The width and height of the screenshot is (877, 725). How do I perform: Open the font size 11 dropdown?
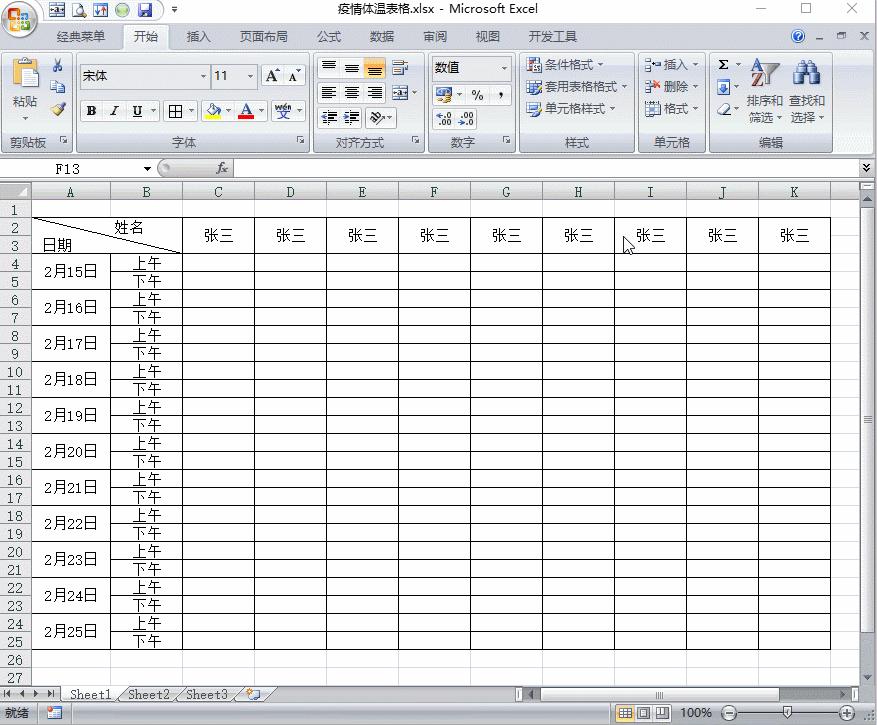pos(250,76)
